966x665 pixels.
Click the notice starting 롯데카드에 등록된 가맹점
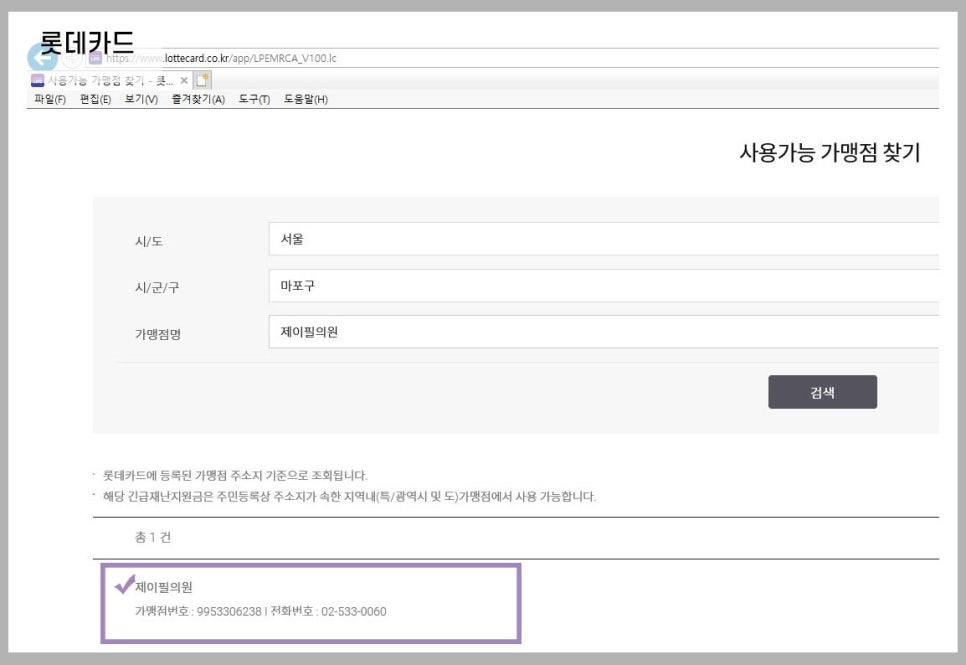235,476
